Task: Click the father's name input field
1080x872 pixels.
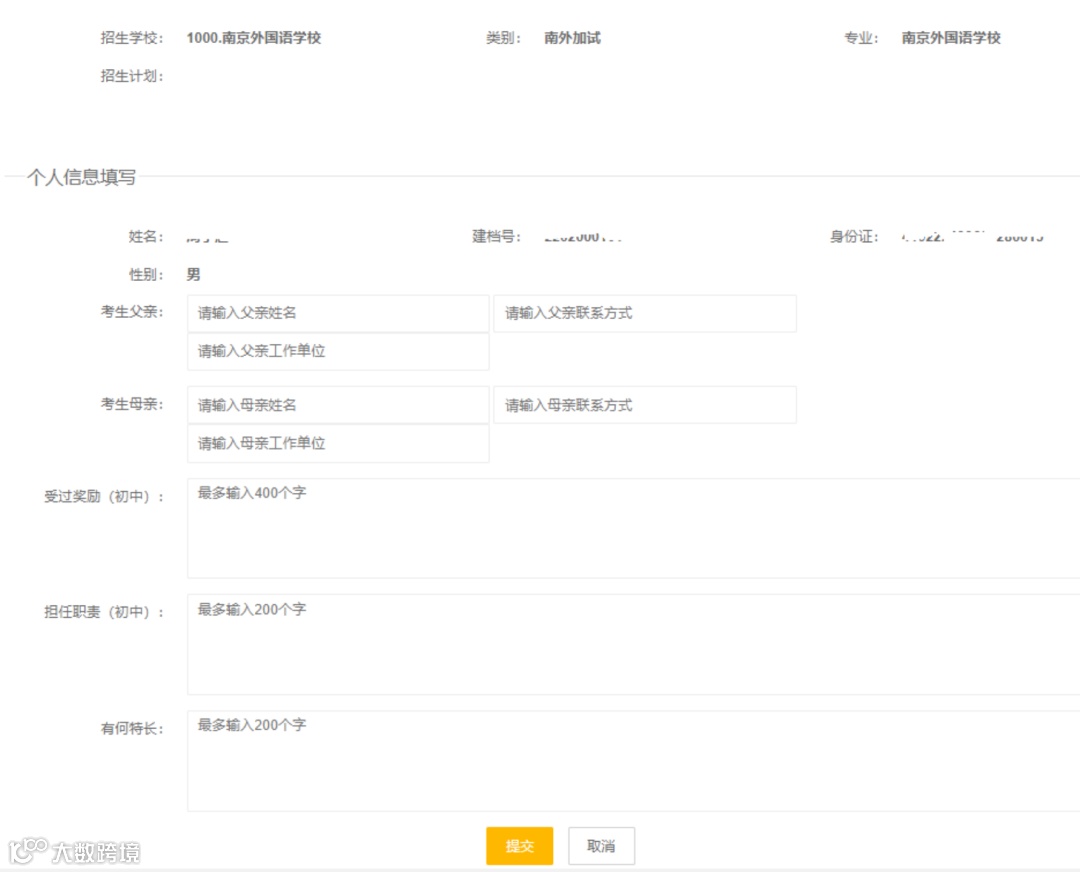Action: [x=338, y=313]
